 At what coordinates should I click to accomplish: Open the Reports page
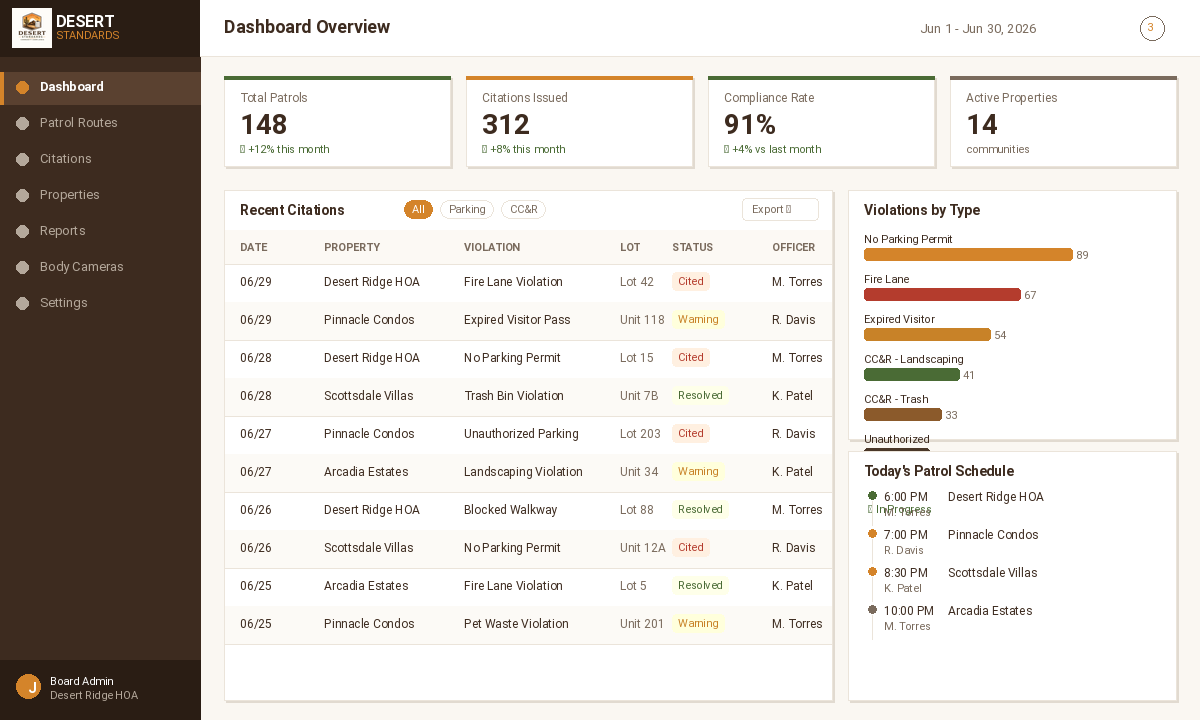coord(100,231)
